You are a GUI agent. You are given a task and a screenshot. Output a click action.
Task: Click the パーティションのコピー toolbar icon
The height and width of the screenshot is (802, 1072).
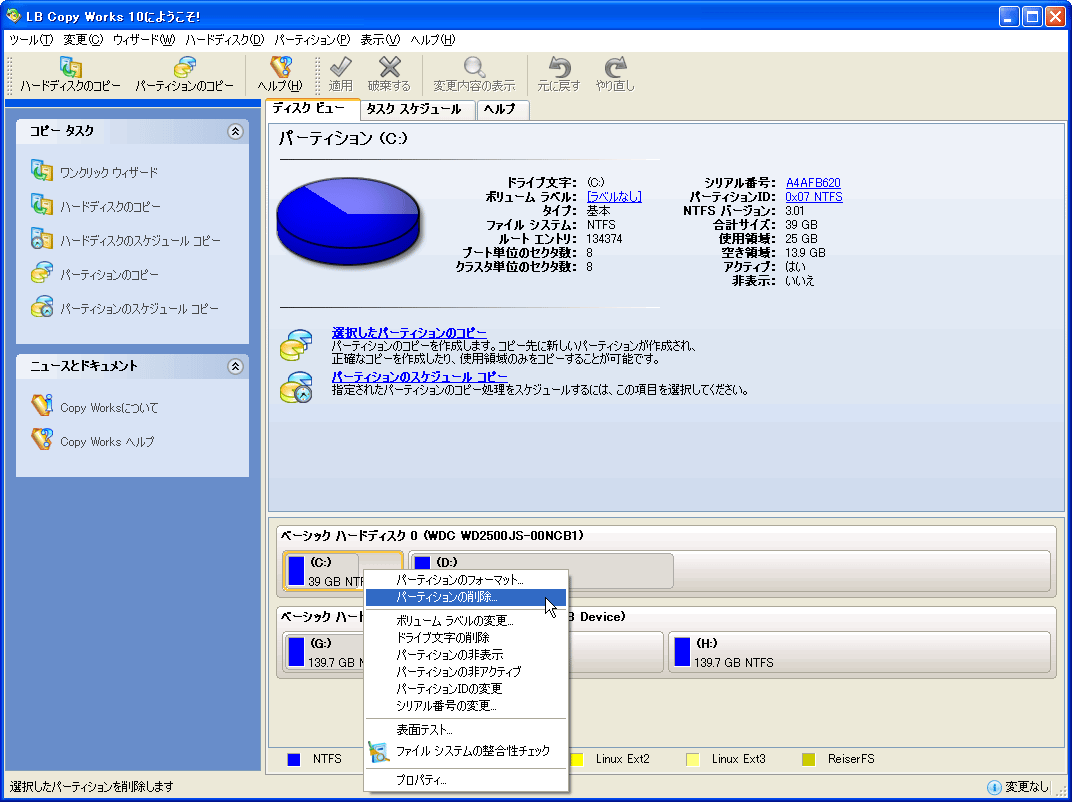tap(185, 67)
